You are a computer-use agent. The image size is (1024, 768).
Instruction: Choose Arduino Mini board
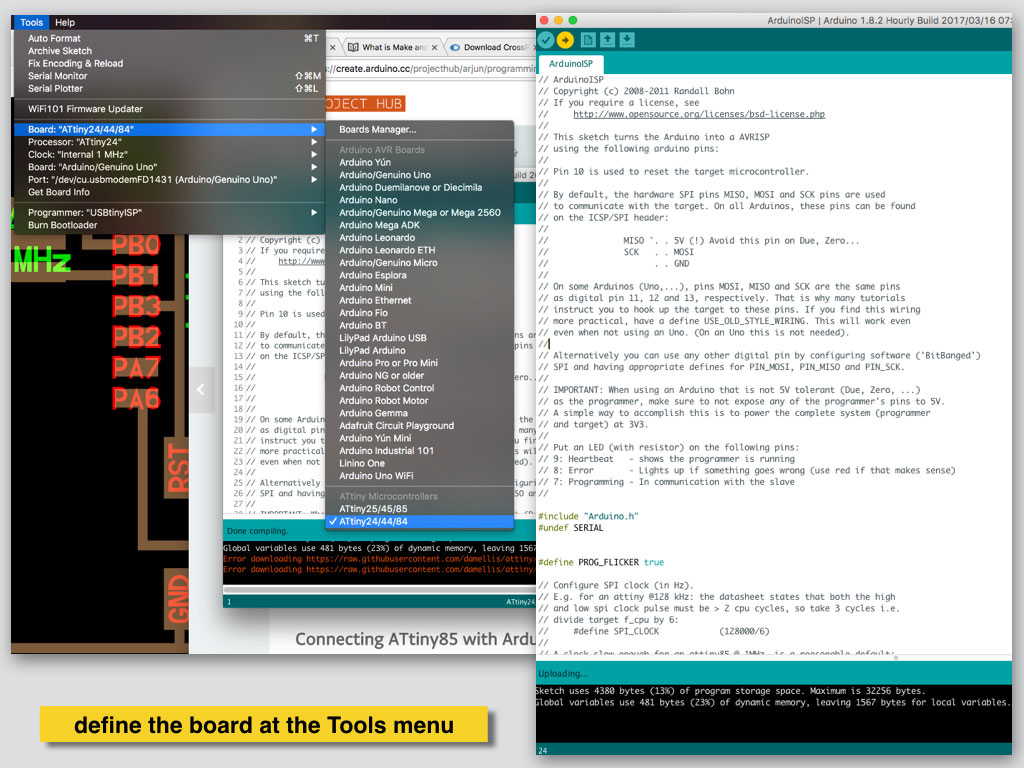pyautogui.click(x=419, y=288)
